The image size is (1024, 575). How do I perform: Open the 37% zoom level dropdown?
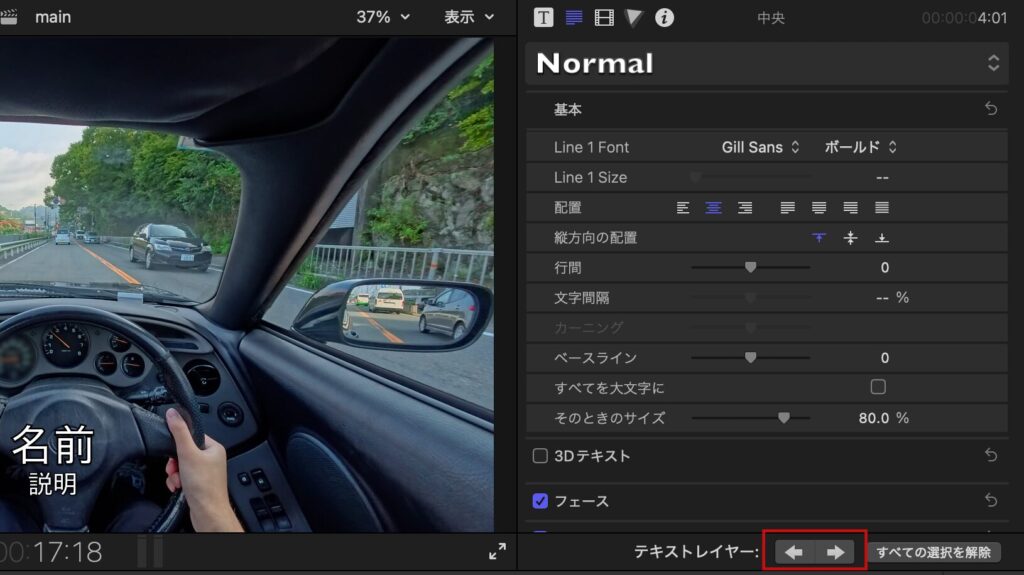[383, 17]
